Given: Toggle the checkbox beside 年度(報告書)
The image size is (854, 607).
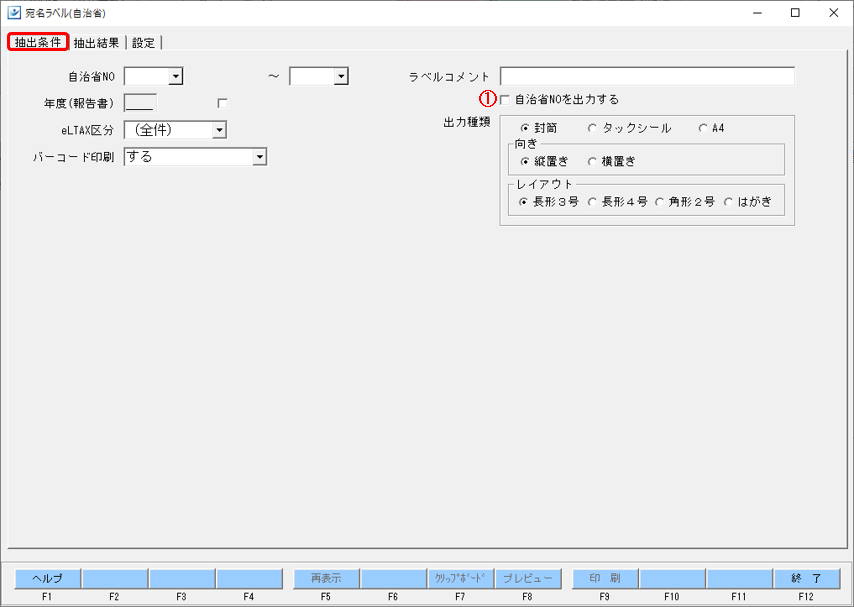Looking at the screenshot, I should click(x=222, y=103).
